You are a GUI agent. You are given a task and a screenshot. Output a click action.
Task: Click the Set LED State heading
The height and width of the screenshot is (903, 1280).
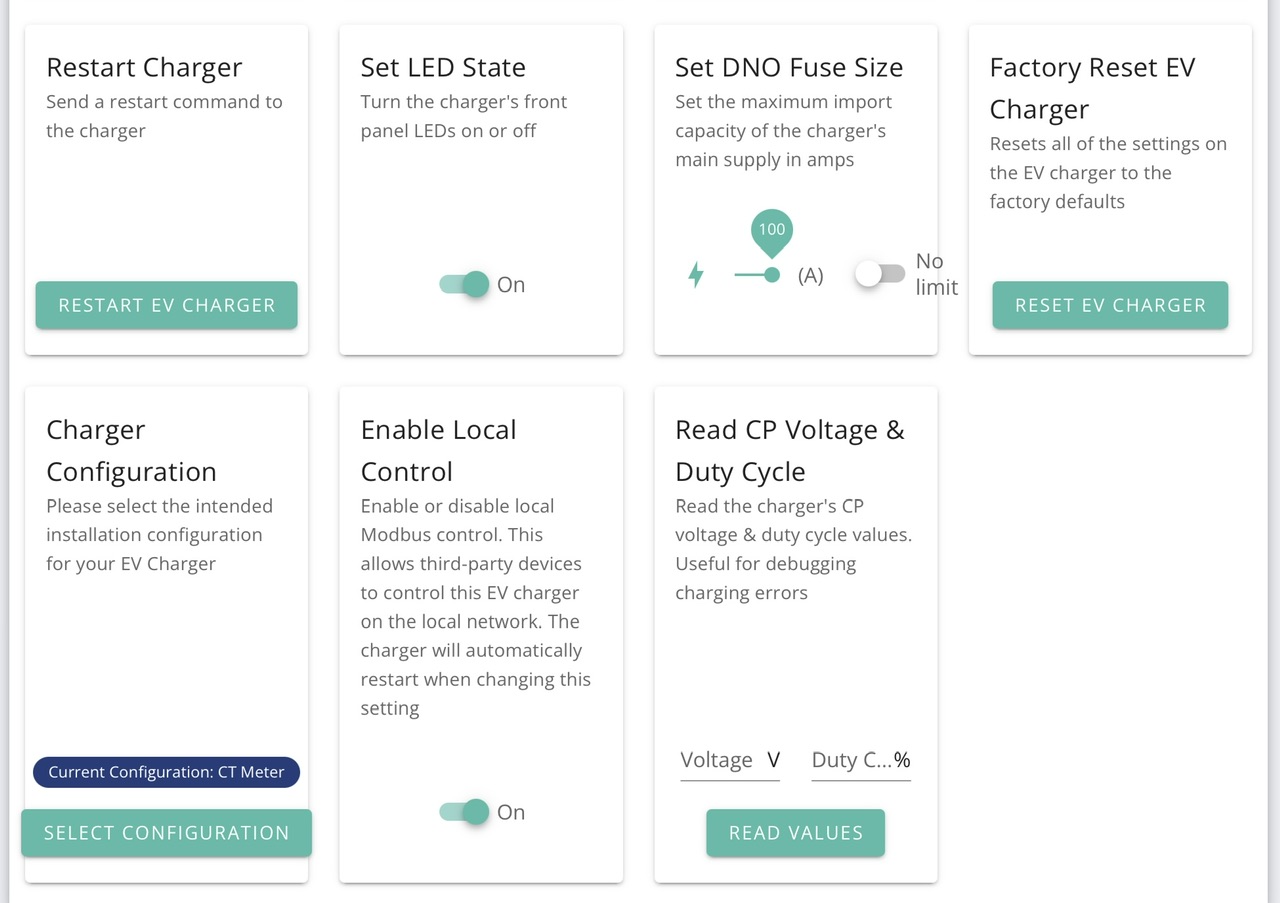[x=443, y=68]
